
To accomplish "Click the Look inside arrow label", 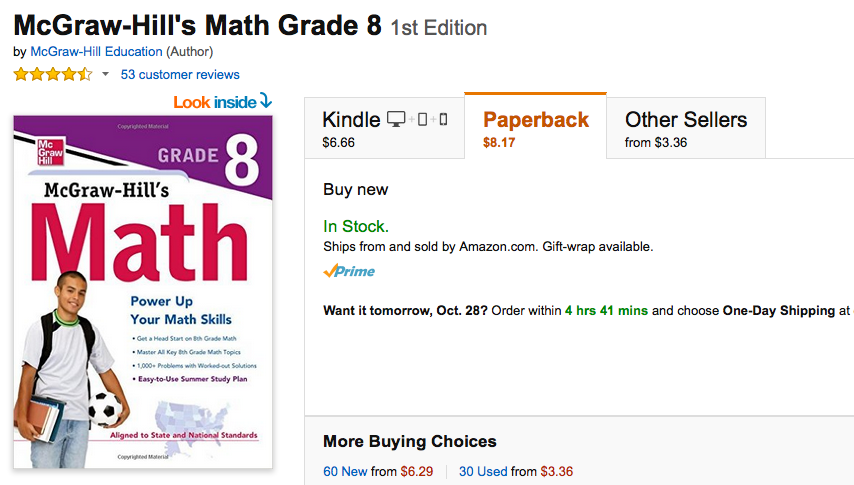I will pos(222,101).
